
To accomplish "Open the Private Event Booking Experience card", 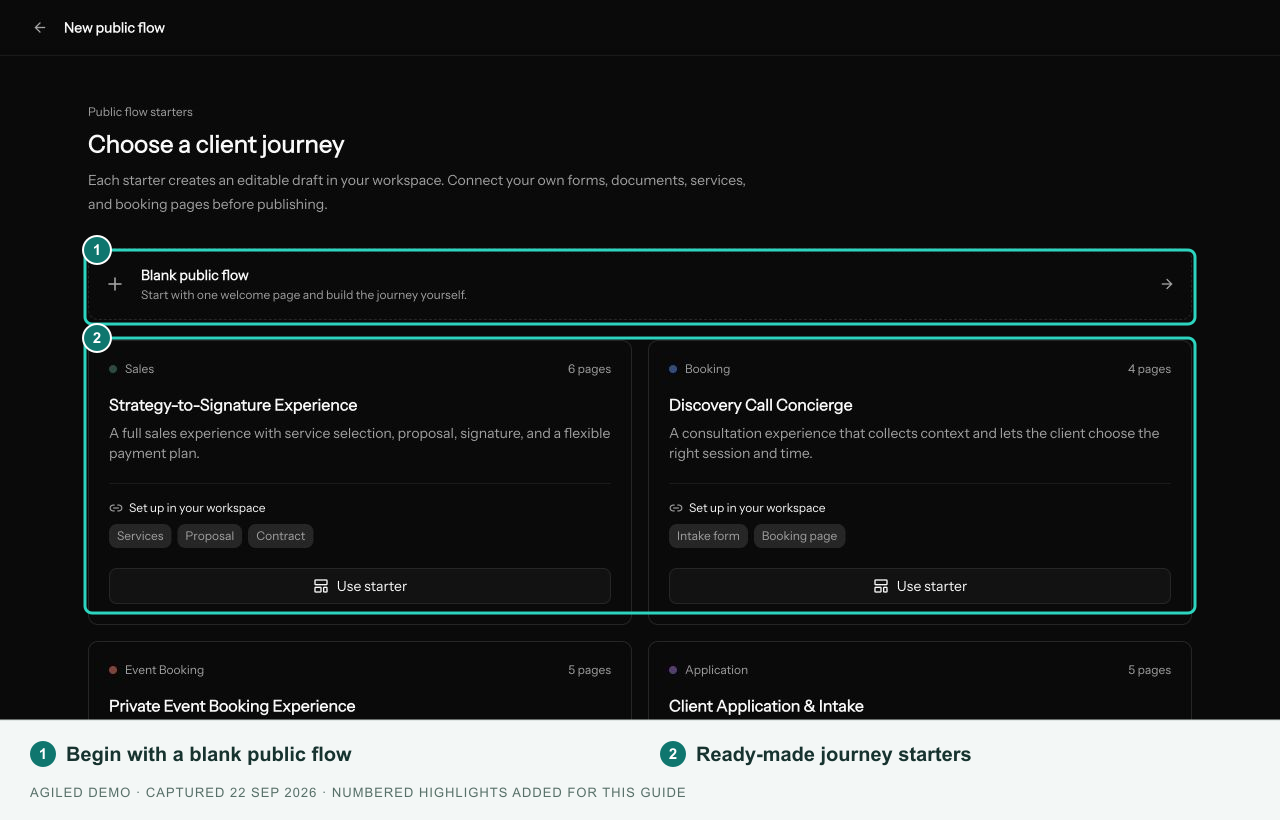I will (x=360, y=681).
